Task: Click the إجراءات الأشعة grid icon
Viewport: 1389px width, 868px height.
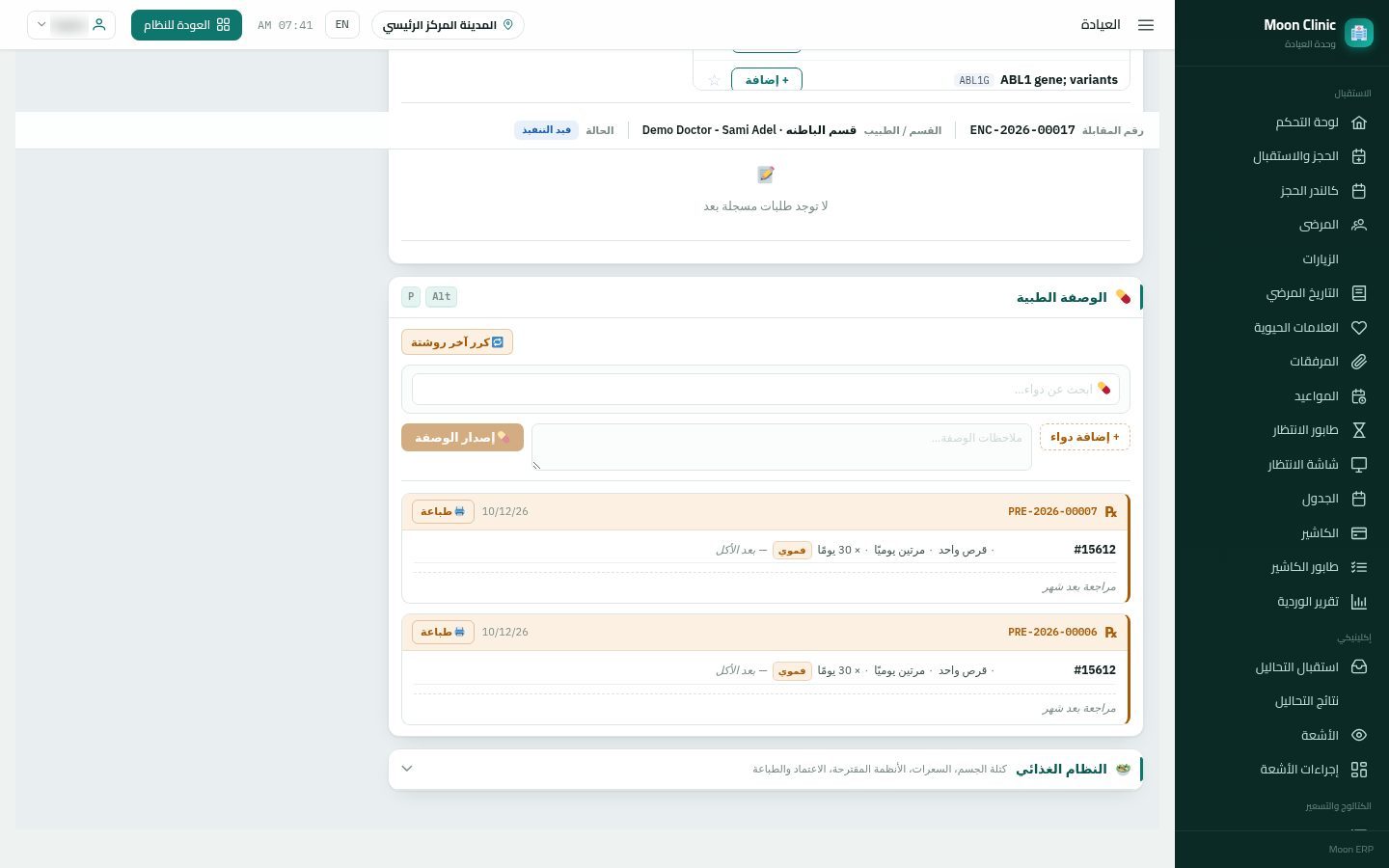Action: 1359,770
